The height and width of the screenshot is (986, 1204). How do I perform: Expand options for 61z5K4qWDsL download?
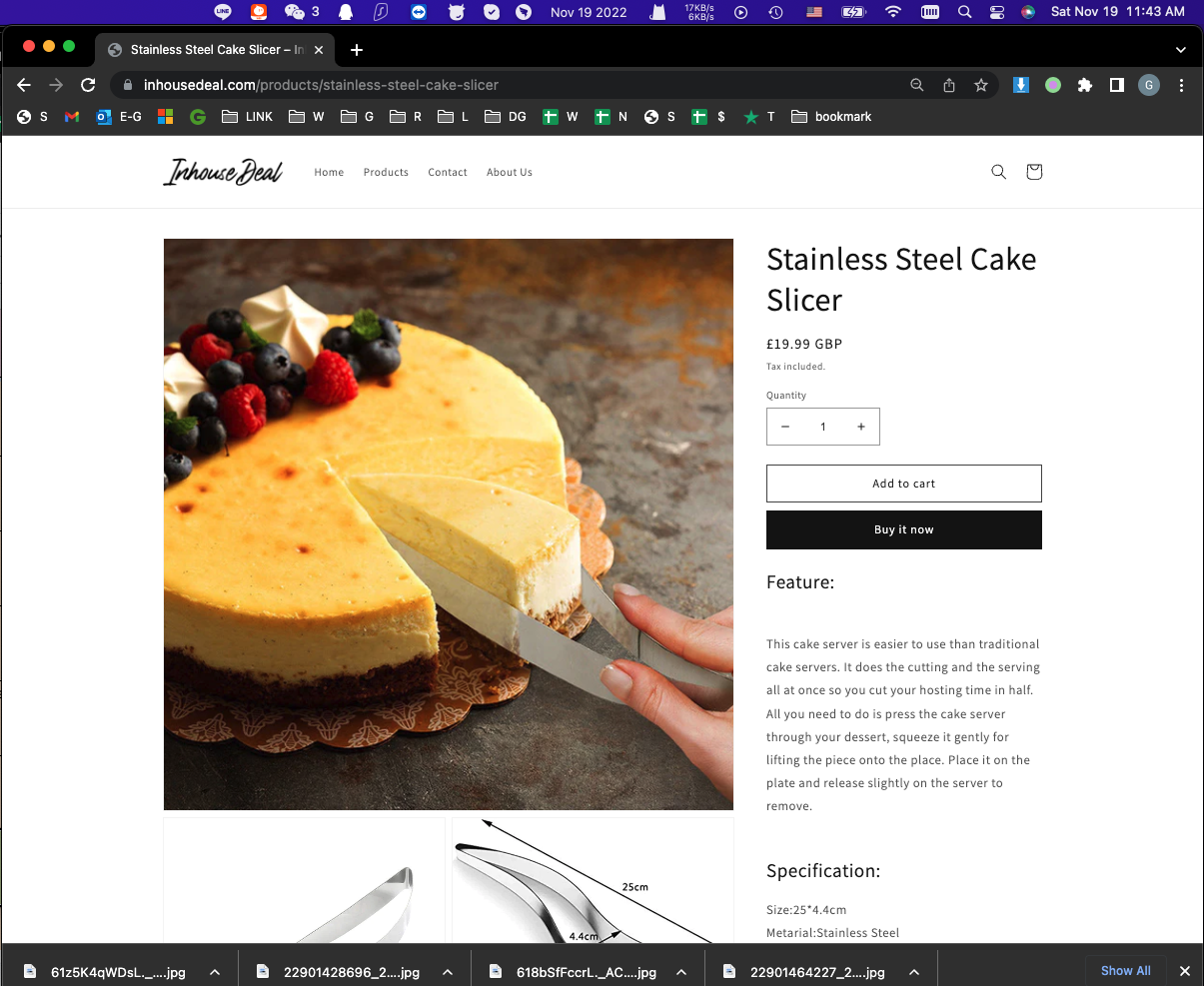(x=215, y=972)
